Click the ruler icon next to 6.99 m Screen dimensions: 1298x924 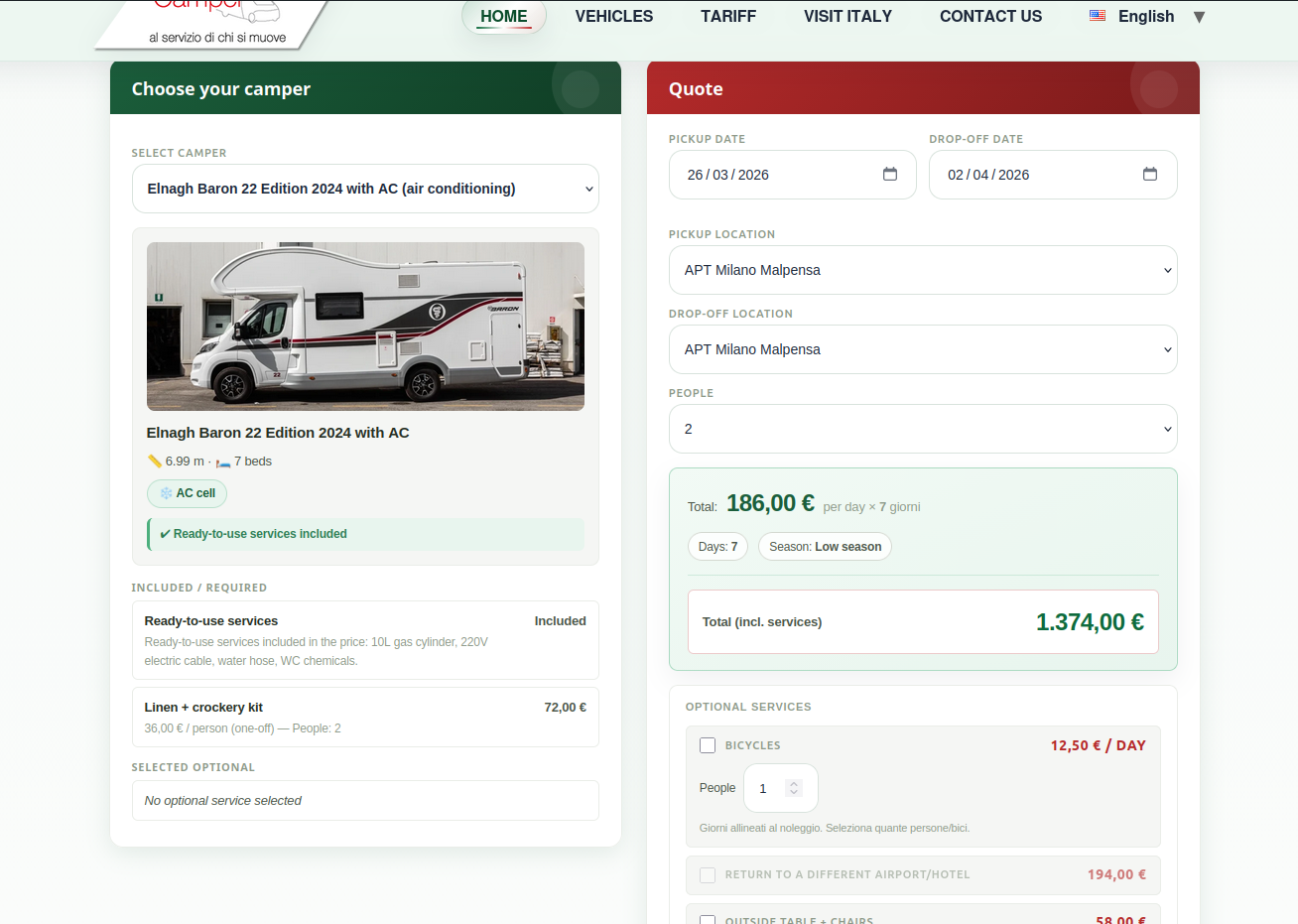pyautogui.click(x=156, y=462)
